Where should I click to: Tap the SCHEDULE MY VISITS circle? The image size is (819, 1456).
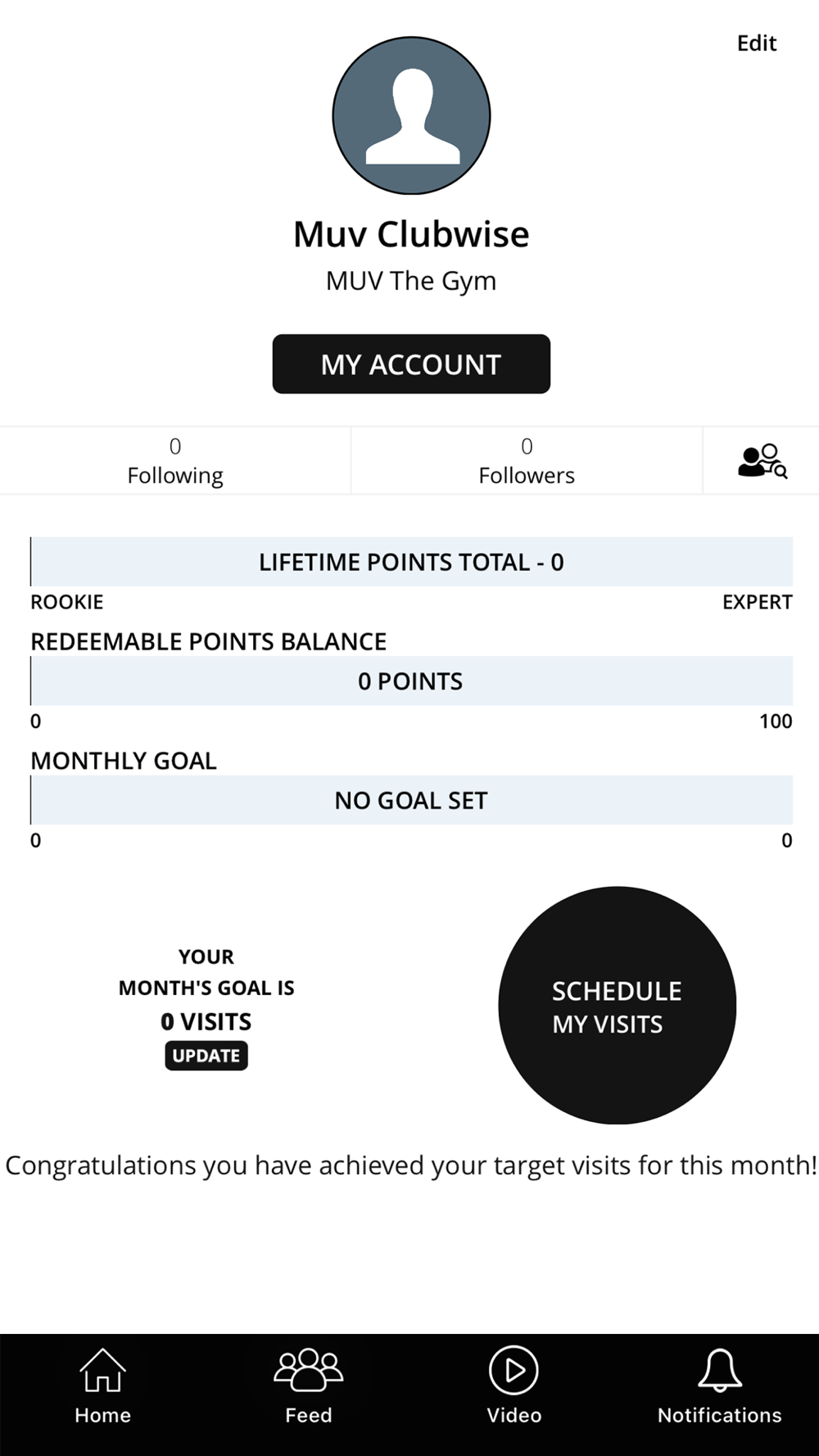click(617, 1006)
